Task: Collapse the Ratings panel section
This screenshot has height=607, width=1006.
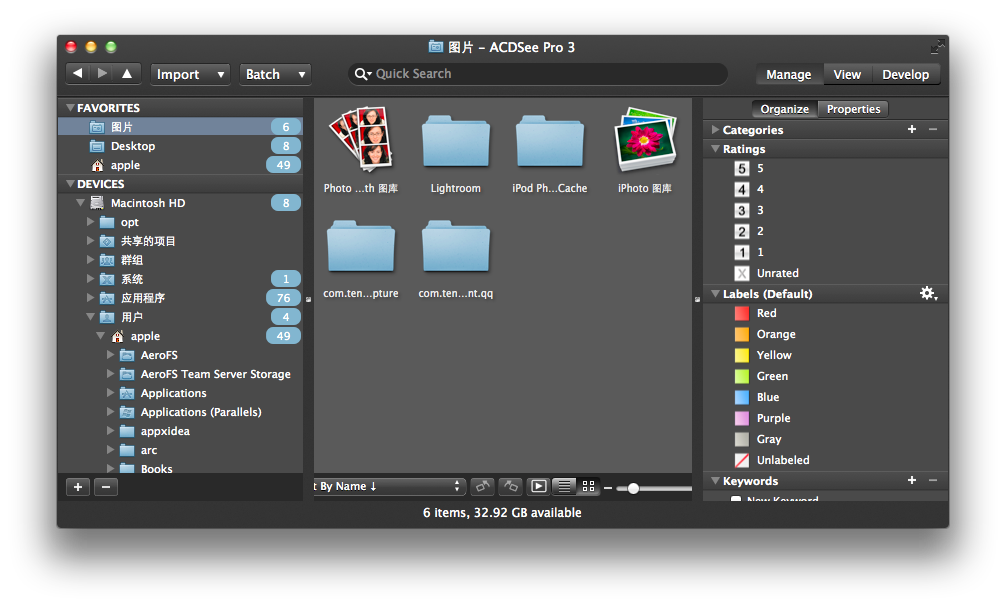Action: click(x=715, y=149)
